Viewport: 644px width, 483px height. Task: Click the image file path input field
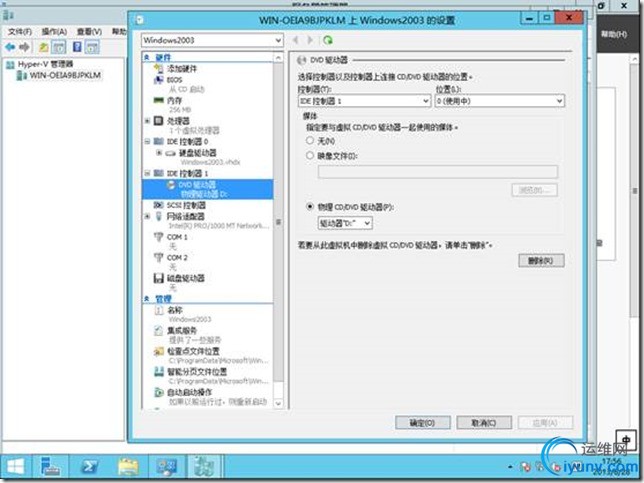438,171
